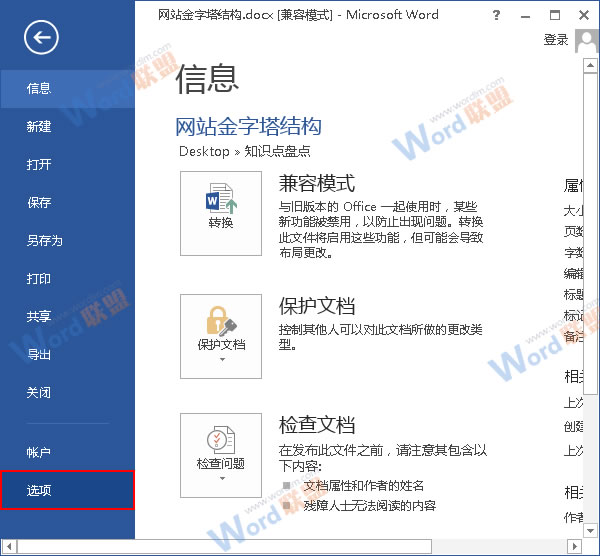This screenshot has height=556, width=600.
Task: Click the 网站金字塔结构 document title
Action: coord(248,126)
